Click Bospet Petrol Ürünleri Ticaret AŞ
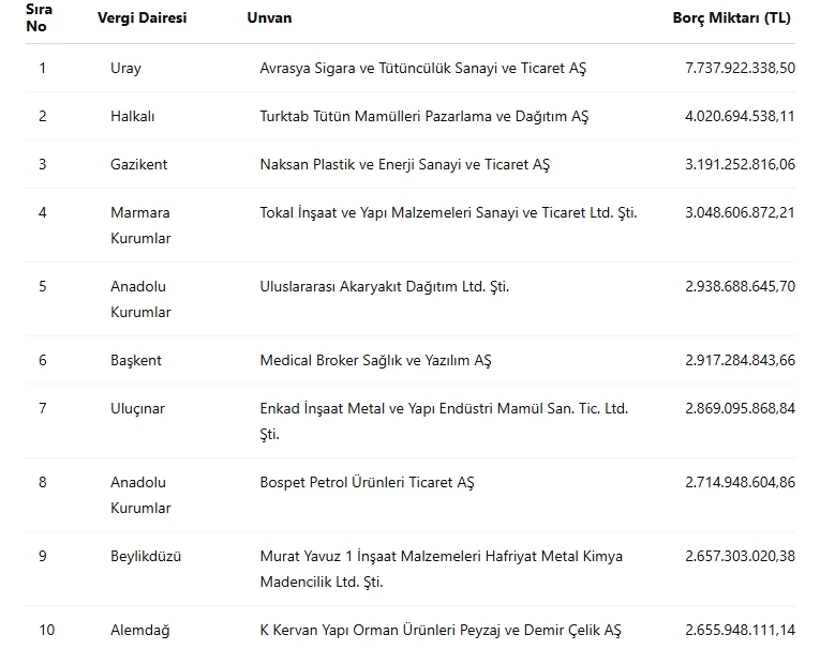The image size is (820, 660). point(367,482)
